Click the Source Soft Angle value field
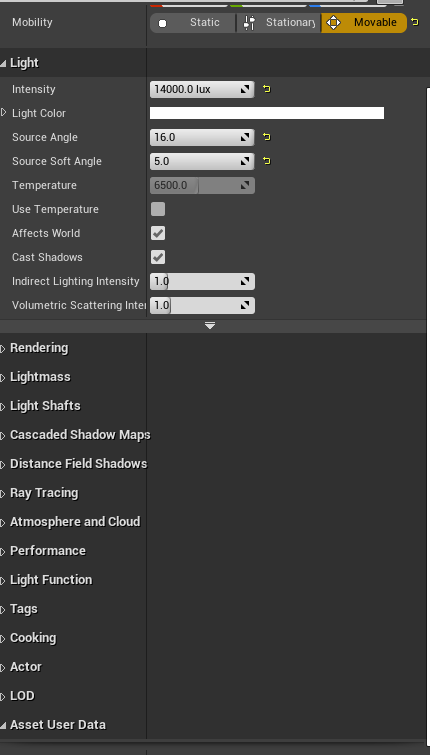Image resolution: width=430 pixels, height=755 pixels. tap(202, 161)
